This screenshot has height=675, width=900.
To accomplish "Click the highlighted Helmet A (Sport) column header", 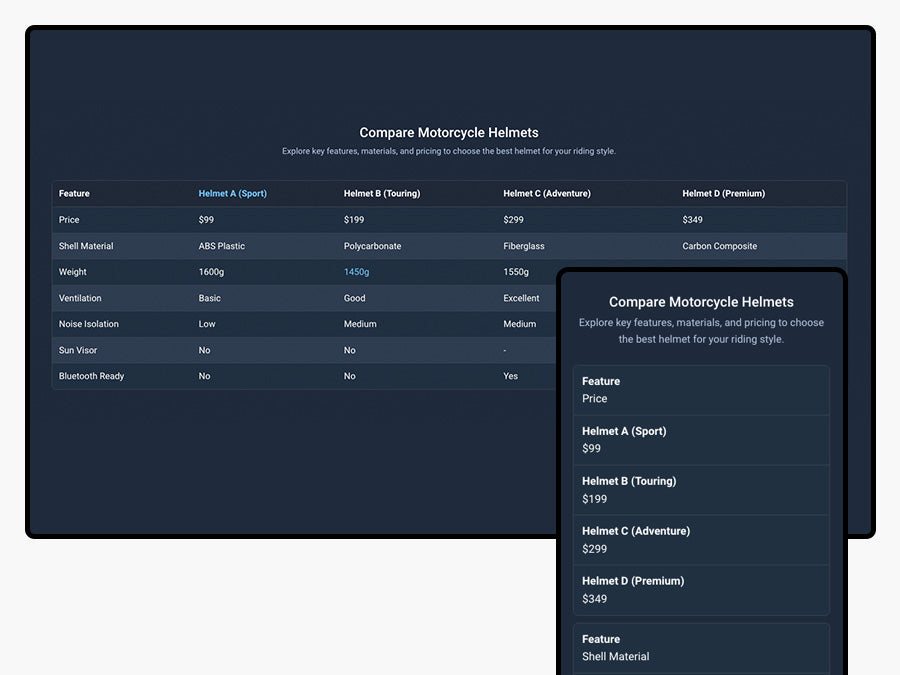I will point(232,194).
